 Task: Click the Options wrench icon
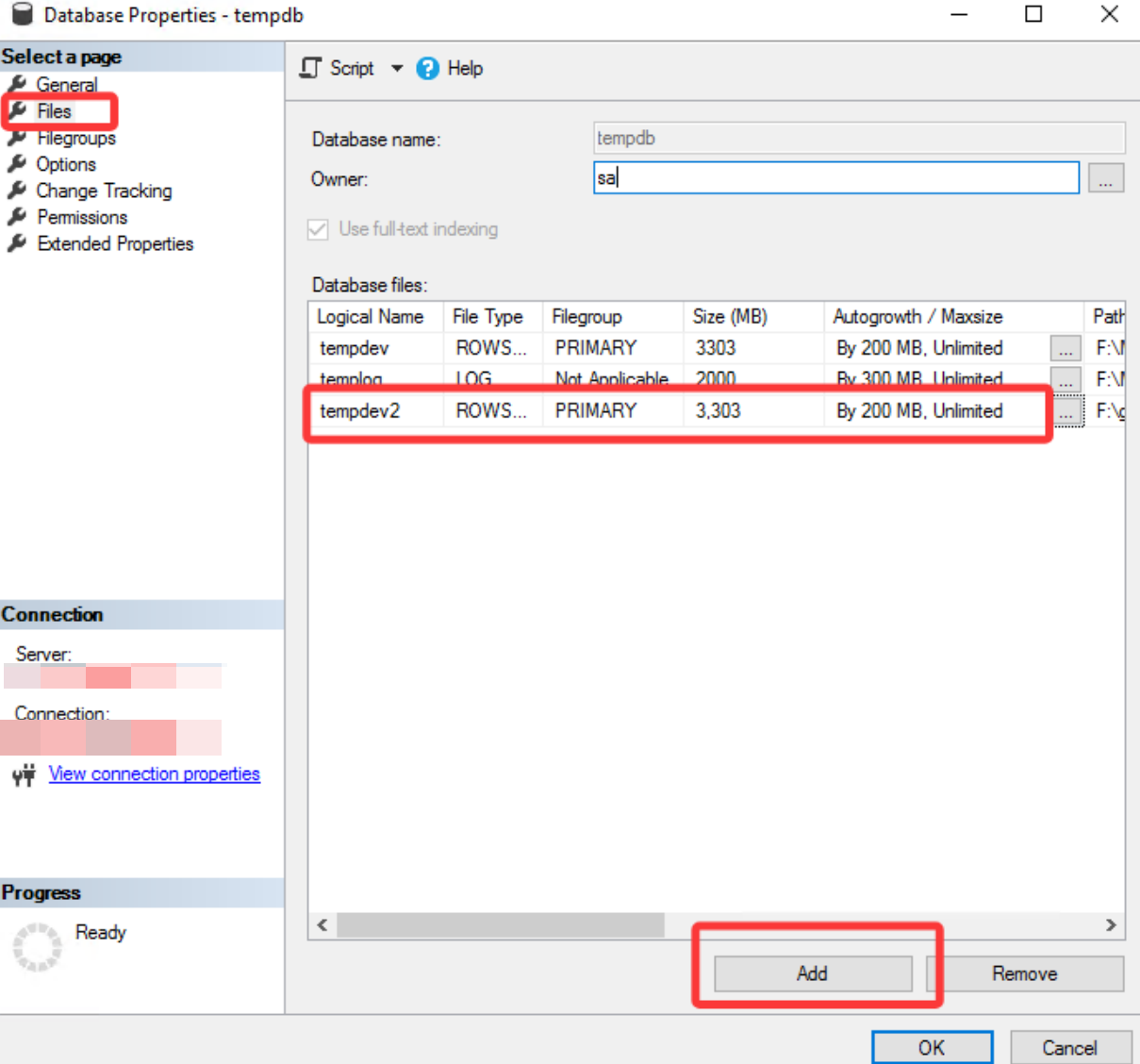[x=17, y=164]
